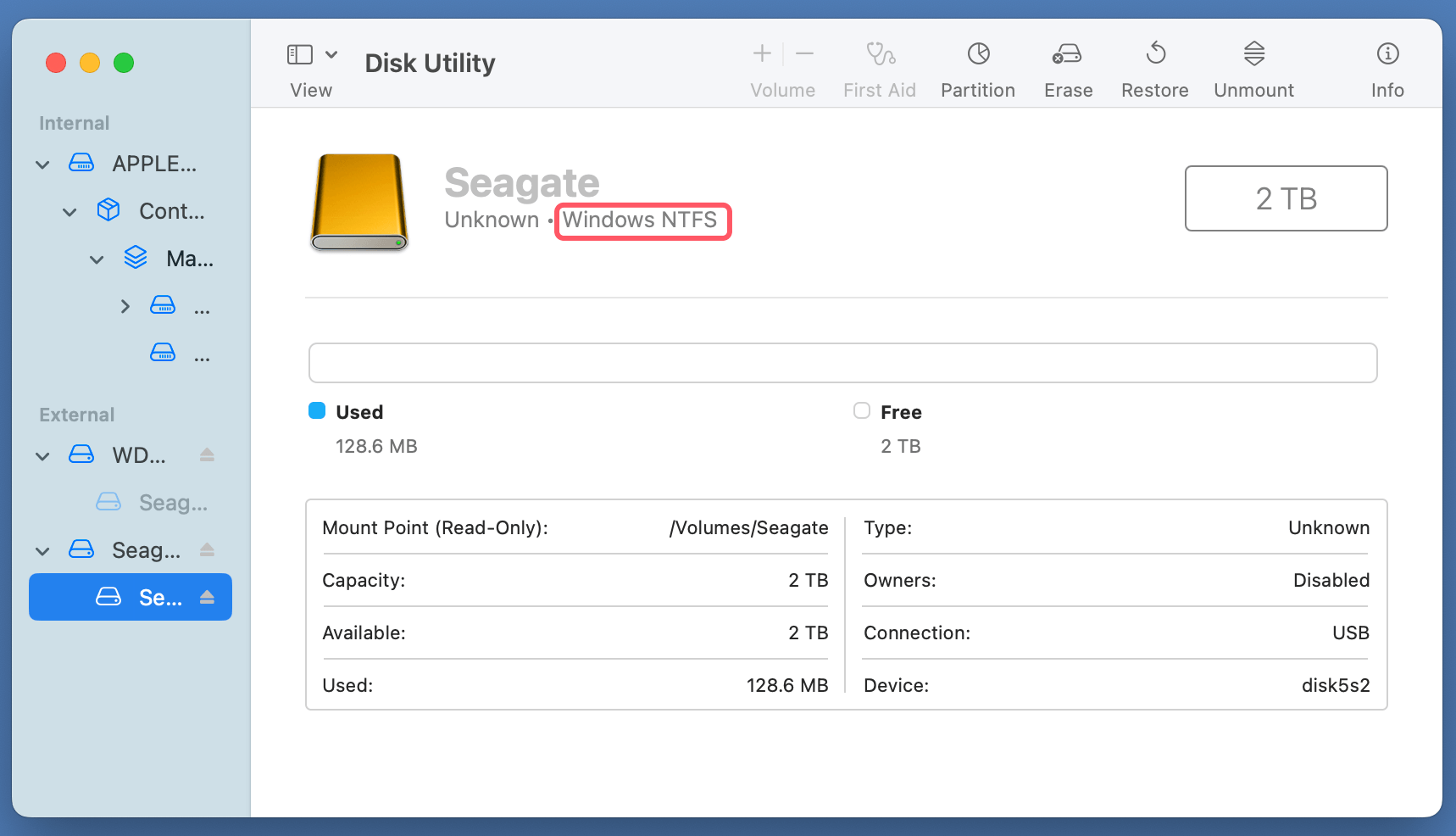1456x836 pixels.
Task: Show Info for the selected disk
Action: pos(1387,68)
